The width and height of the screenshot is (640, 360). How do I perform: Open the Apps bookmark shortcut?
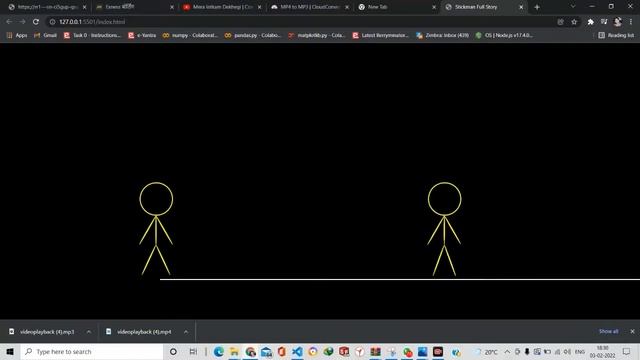tap(17, 36)
